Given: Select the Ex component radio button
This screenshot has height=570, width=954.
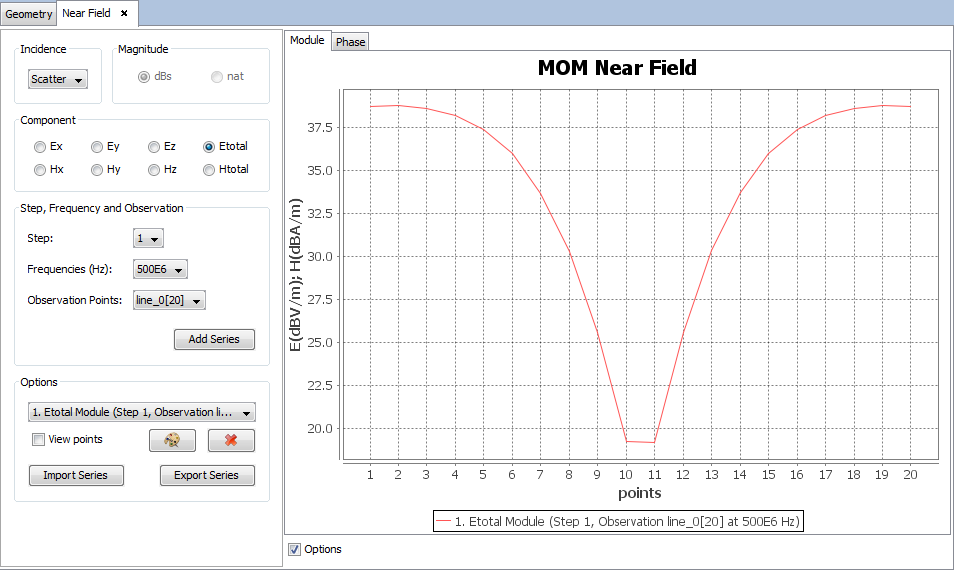Looking at the screenshot, I should coord(40,147).
